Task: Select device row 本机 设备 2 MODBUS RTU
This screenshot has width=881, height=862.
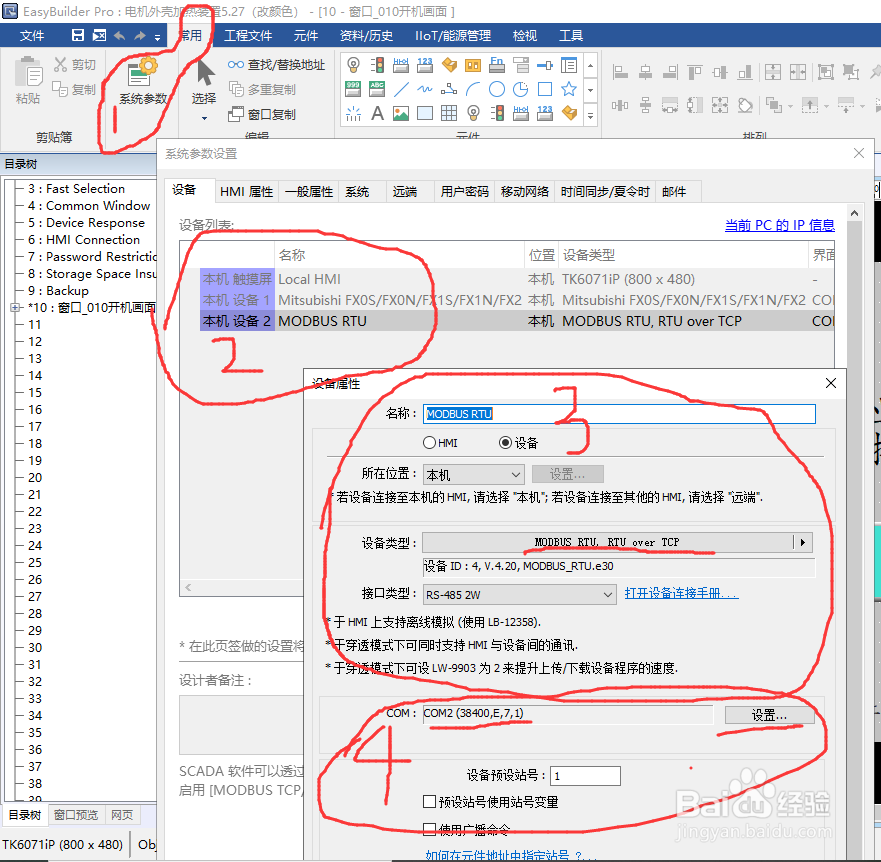Action: click(516, 321)
